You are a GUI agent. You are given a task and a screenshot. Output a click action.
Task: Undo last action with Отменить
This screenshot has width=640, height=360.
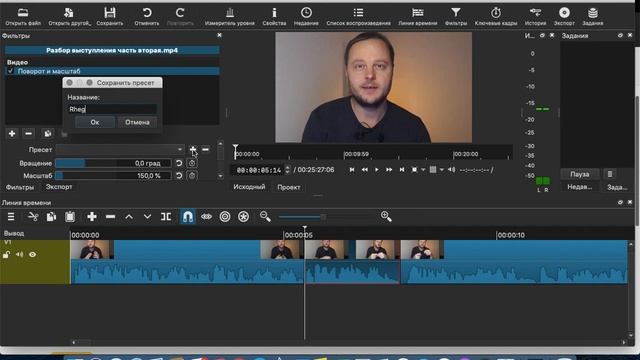coord(147,16)
